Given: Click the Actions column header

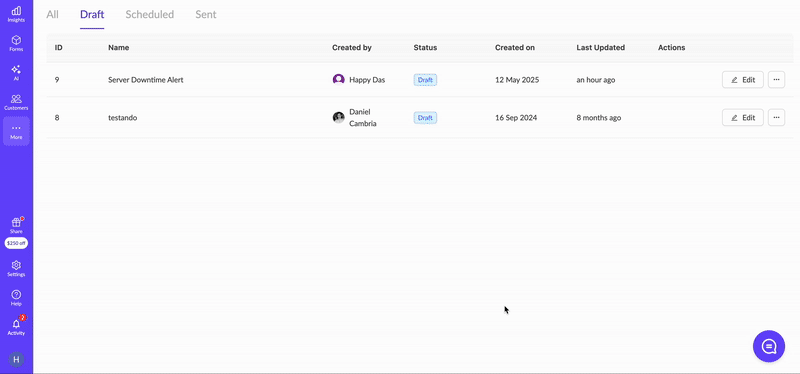Looking at the screenshot, I should [671, 47].
